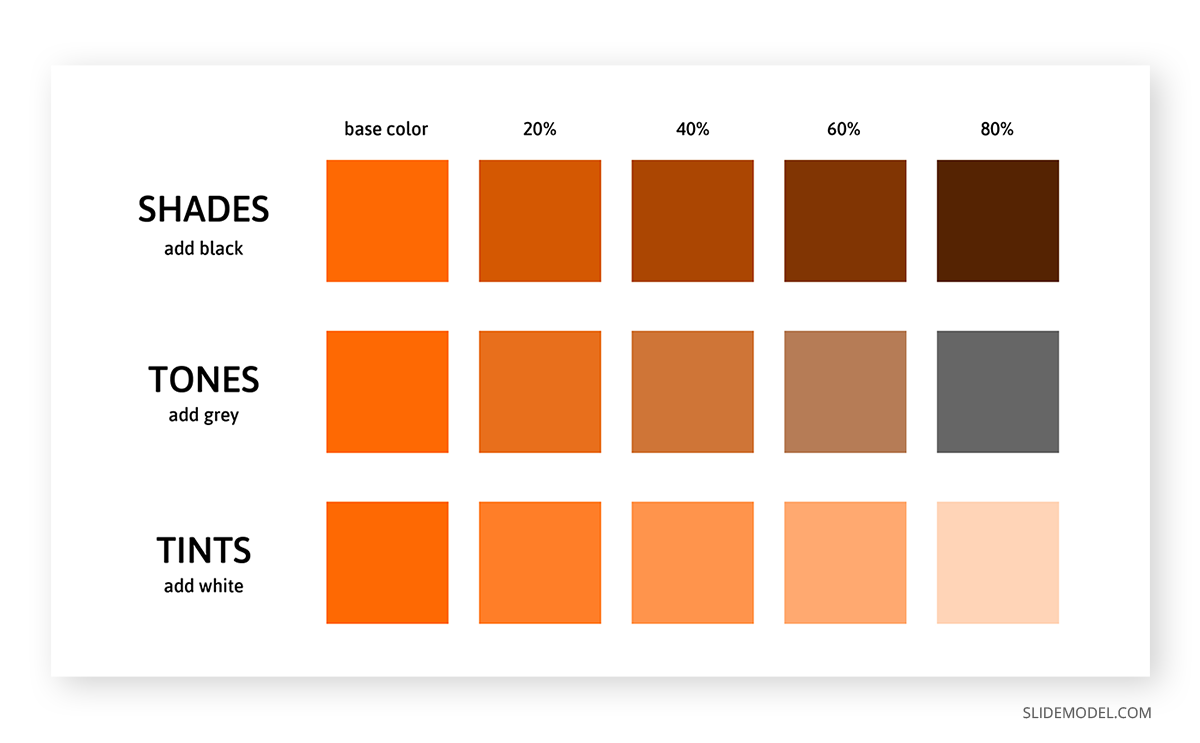1200x743 pixels.
Task: Select the grey 80% tone swatch
Action: pos(998,392)
